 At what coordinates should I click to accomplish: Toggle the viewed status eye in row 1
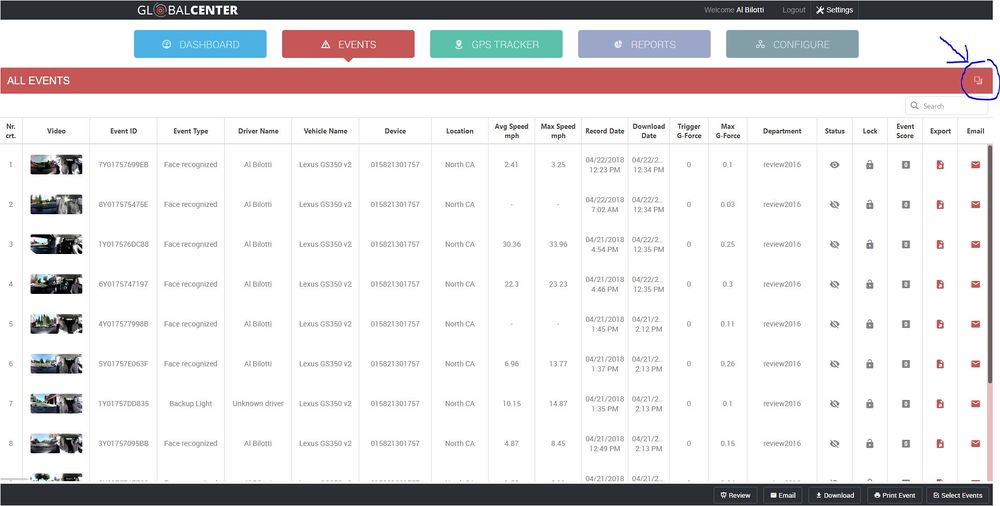point(835,165)
